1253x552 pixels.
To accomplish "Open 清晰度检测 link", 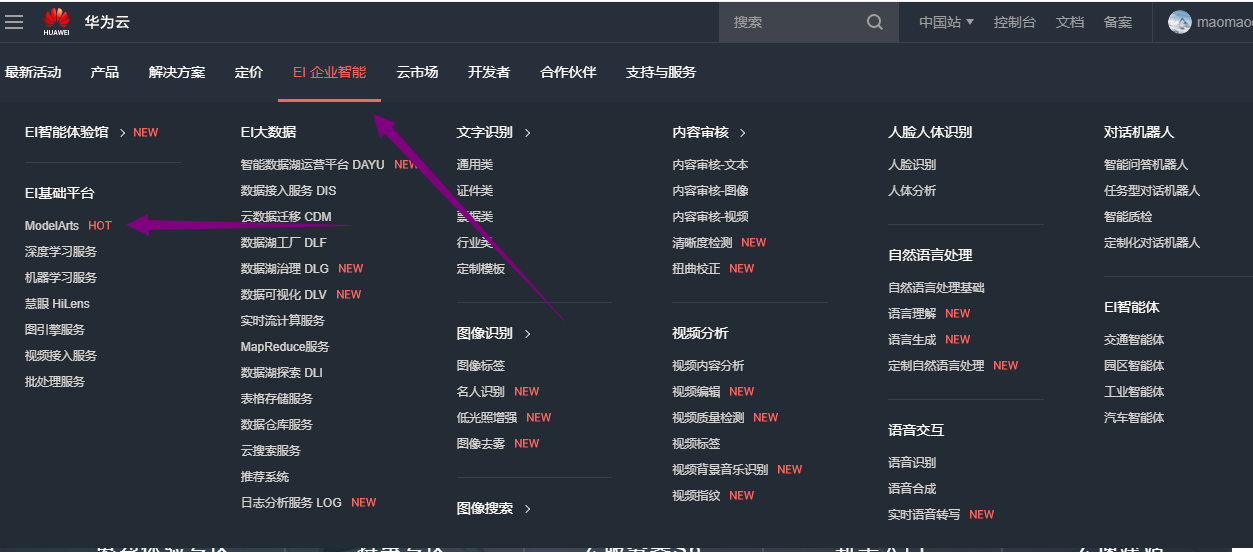I will [703, 242].
